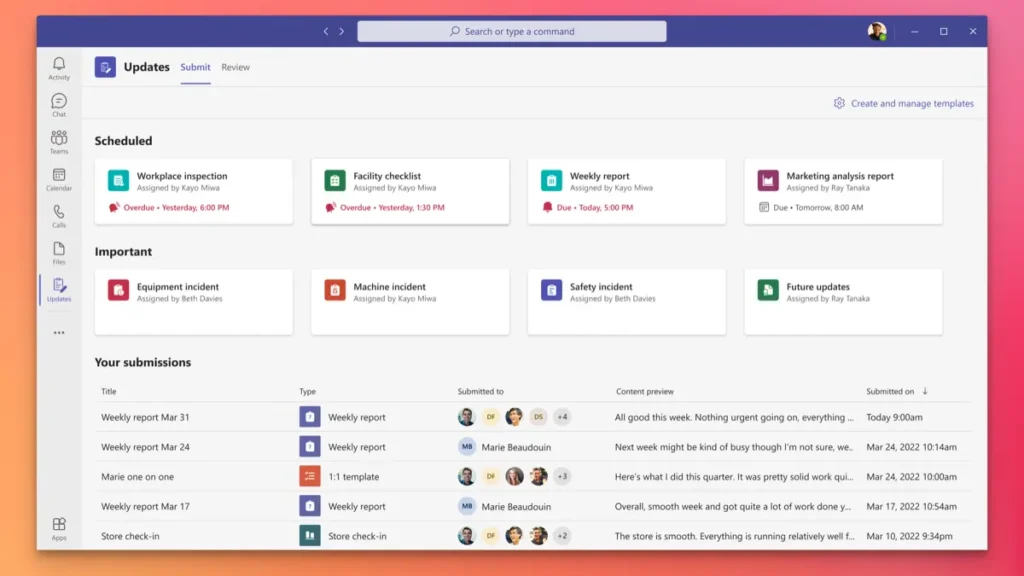Navigate back with the left chevron
This screenshot has height=576, width=1024.
tap(325, 31)
